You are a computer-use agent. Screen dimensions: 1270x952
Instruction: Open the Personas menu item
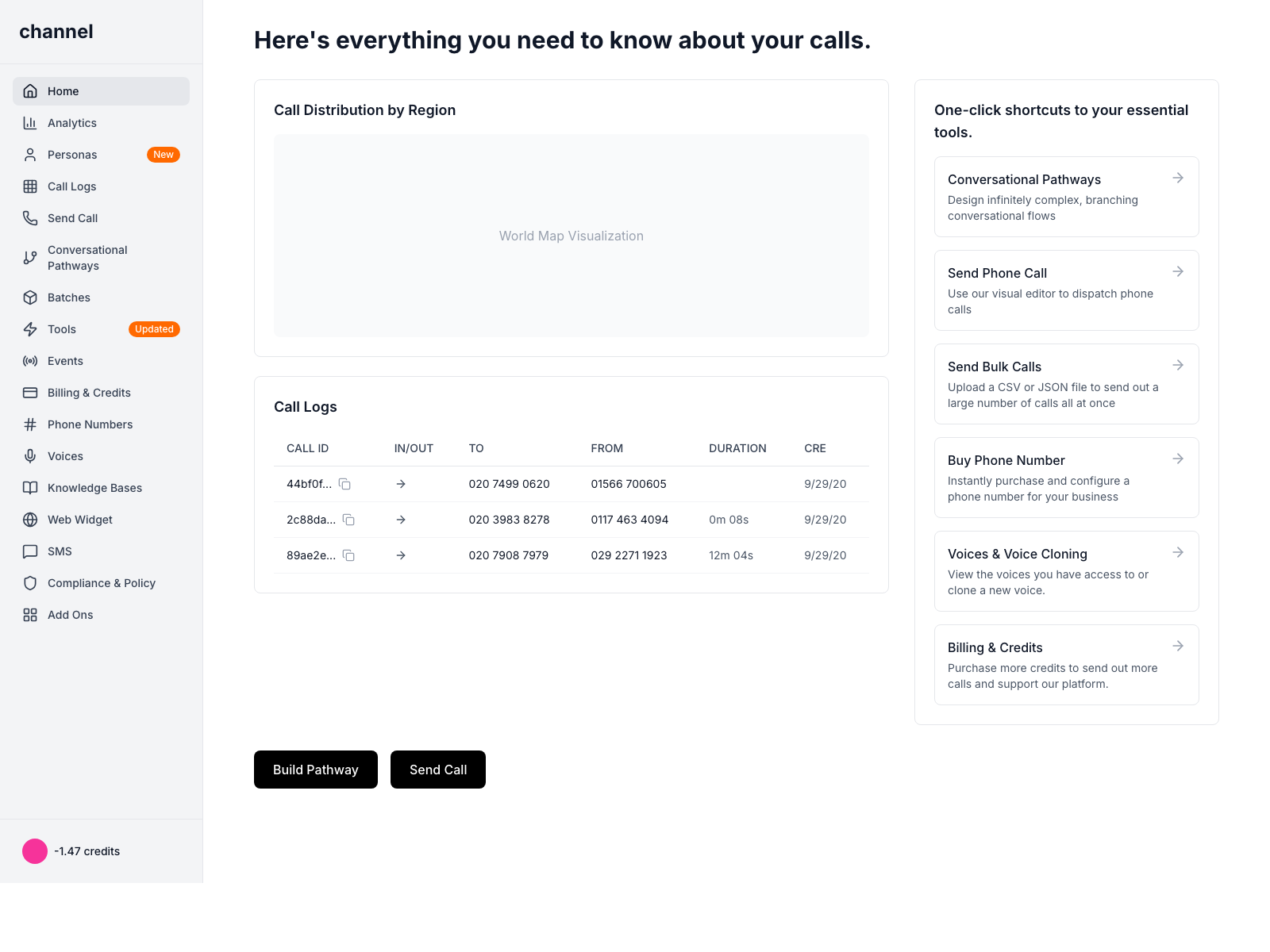coord(72,155)
